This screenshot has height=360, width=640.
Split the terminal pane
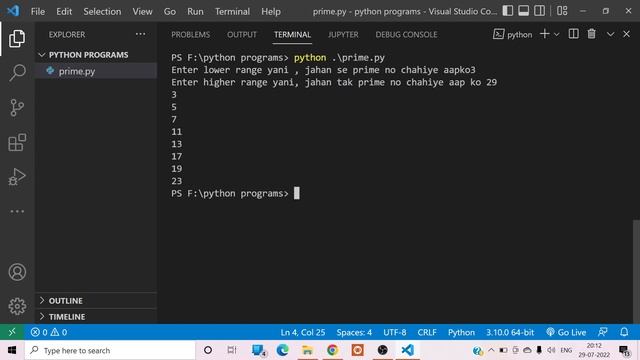point(573,34)
